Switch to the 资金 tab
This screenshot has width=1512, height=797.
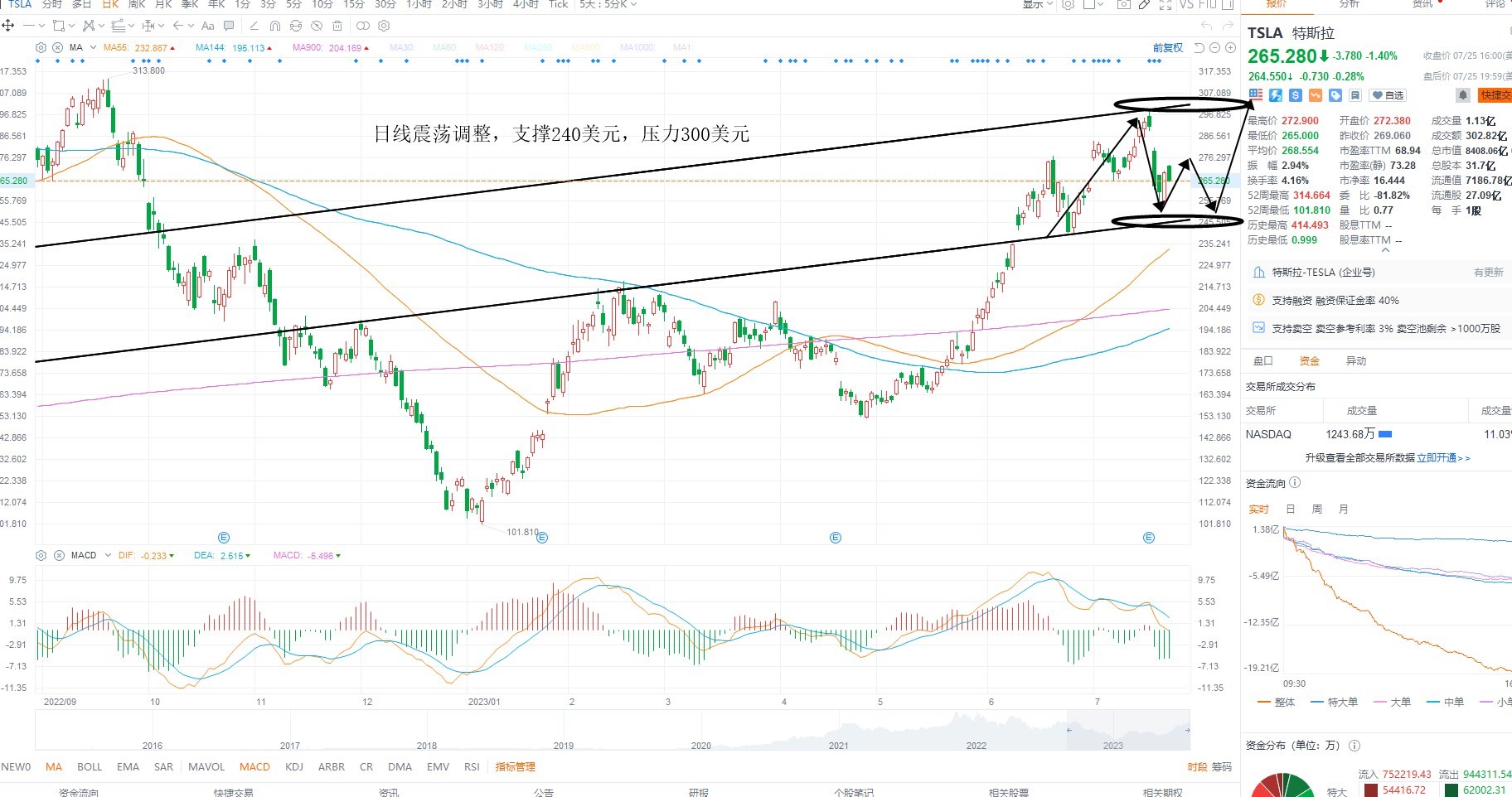coord(1309,361)
